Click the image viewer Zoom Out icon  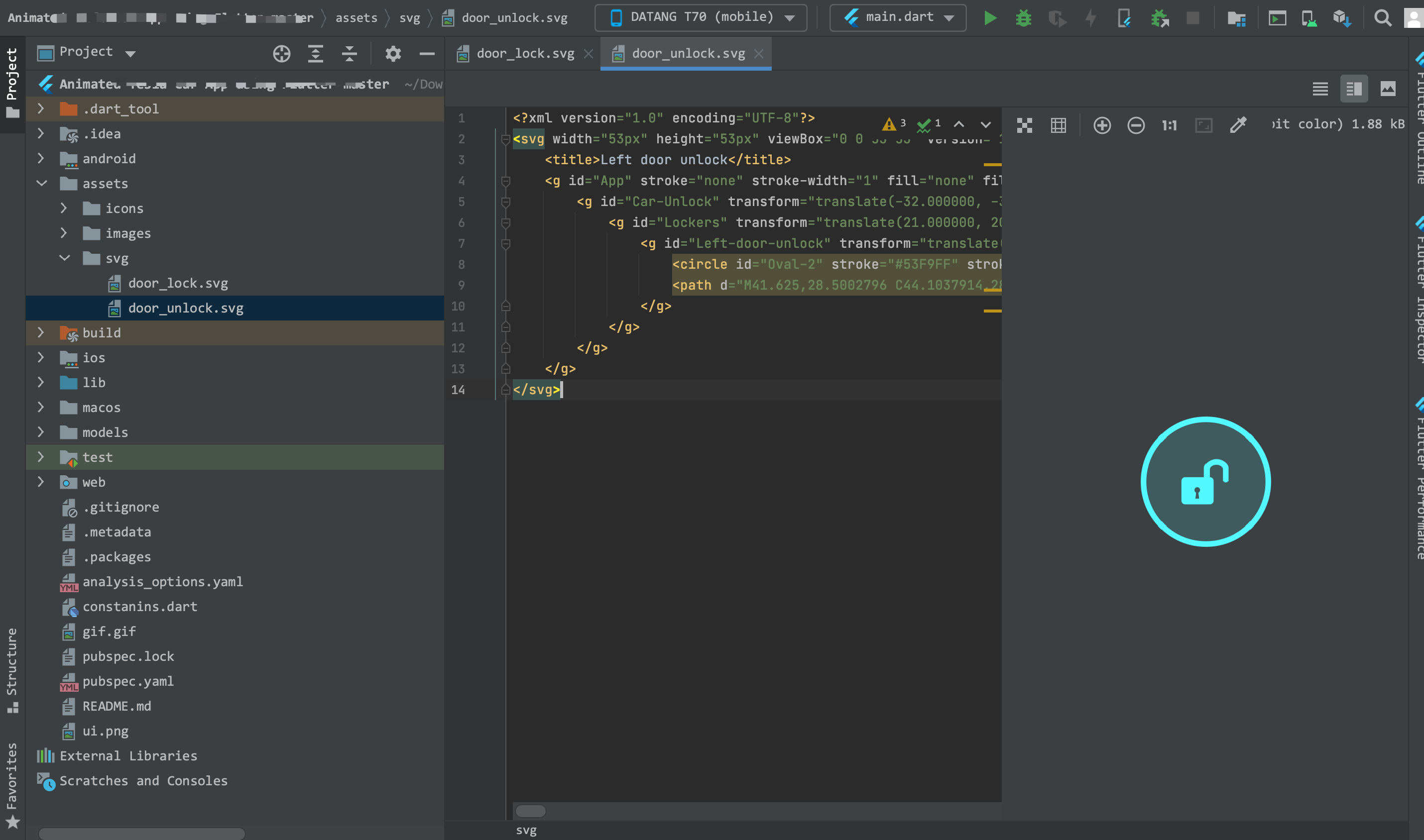1136,125
